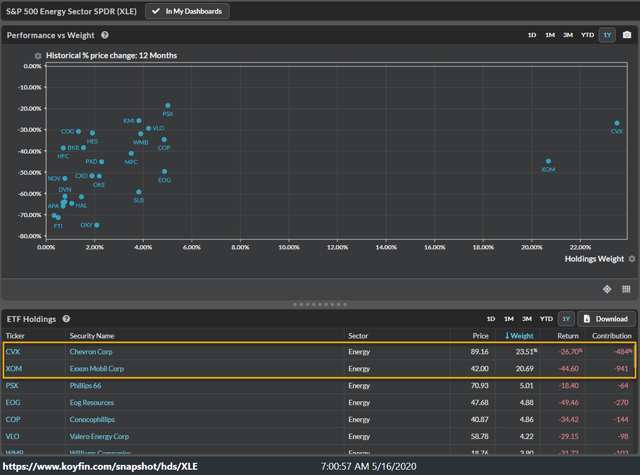Viewport: 640px width, 475px height.
Task: Click the Holdings Weight axis label
Action: (594, 259)
